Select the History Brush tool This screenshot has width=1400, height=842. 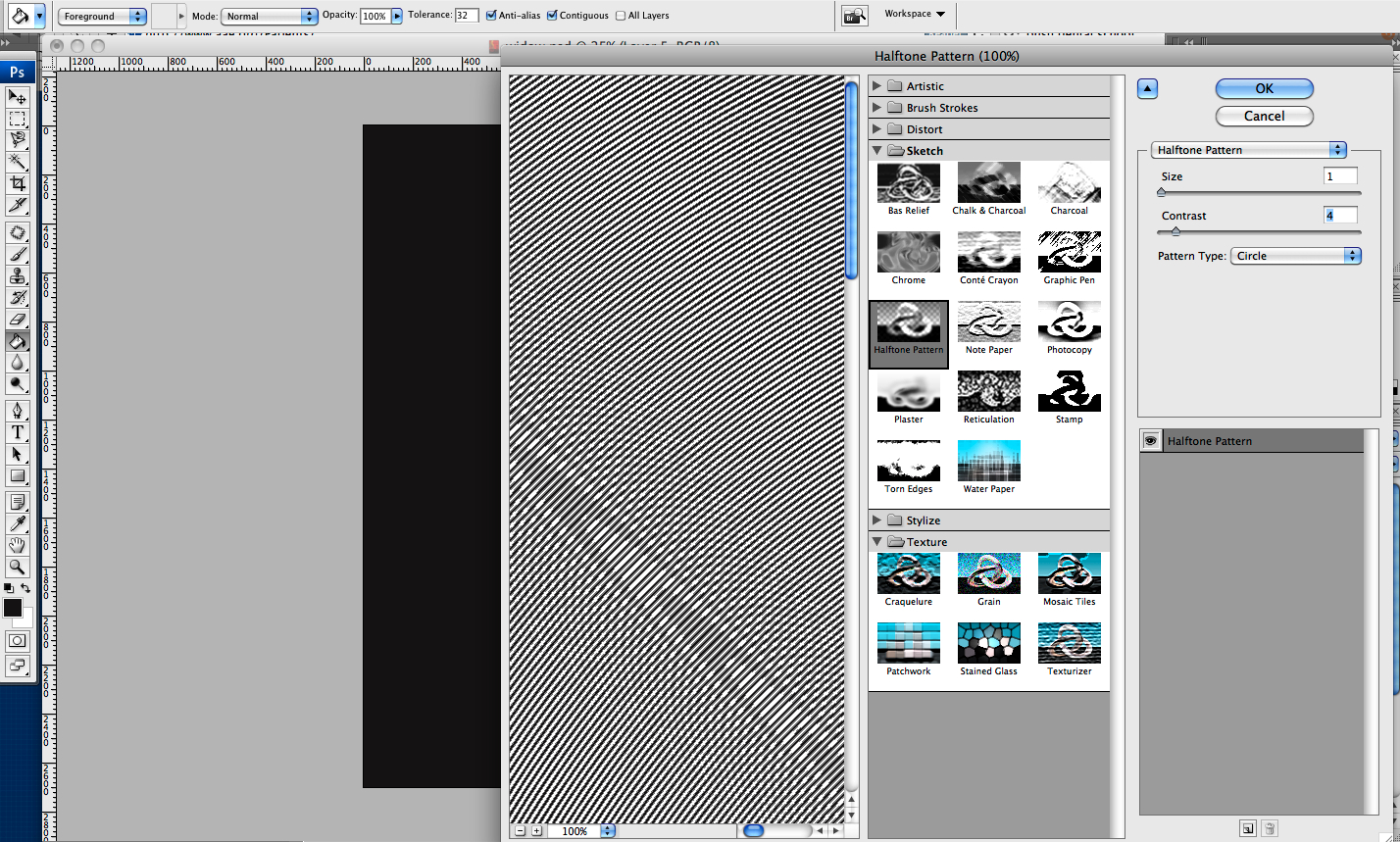pos(18,297)
